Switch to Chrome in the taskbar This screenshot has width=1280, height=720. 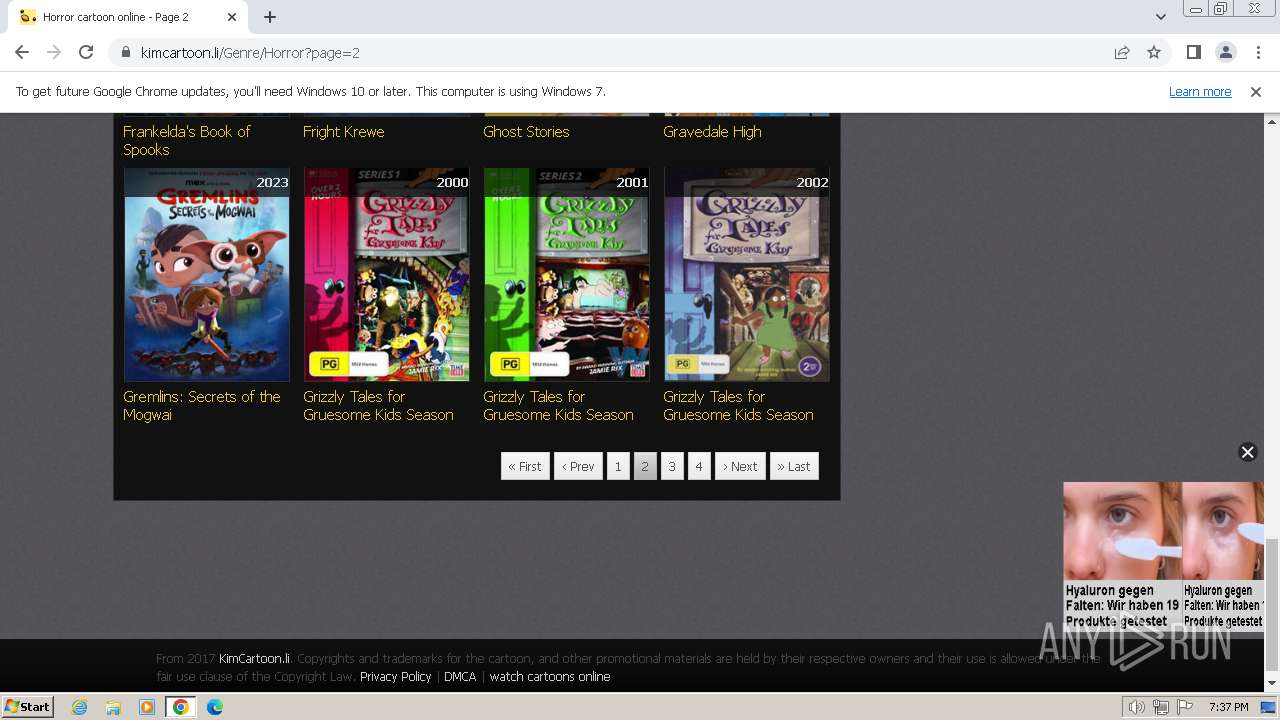pos(181,707)
